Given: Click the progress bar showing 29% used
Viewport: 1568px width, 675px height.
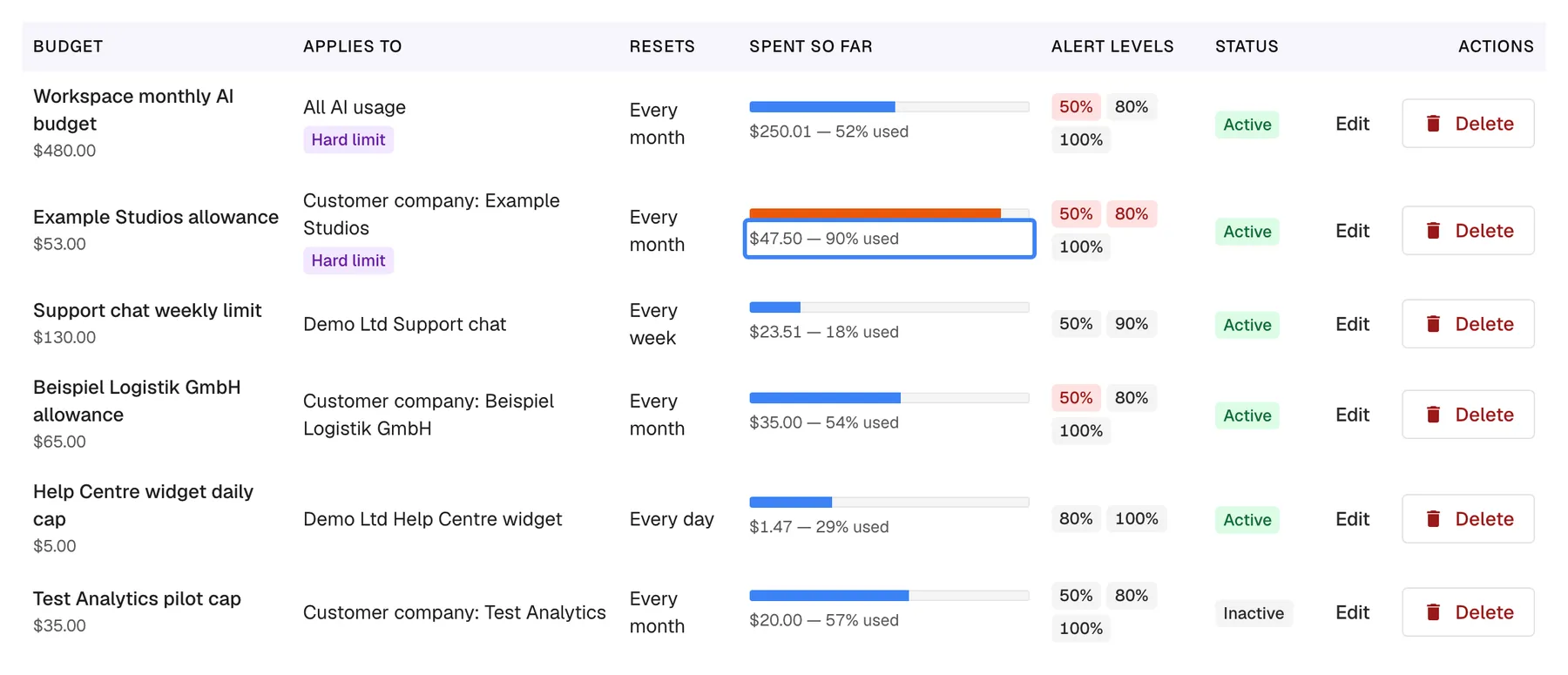Looking at the screenshot, I should point(889,503).
